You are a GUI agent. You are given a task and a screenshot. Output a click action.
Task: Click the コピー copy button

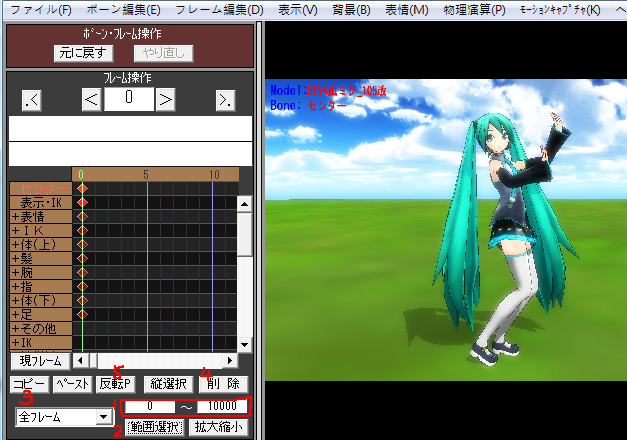pyautogui.click(x=29, y=384)
